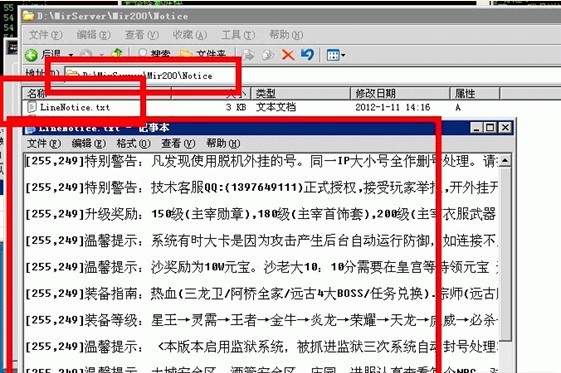Click the blue Undo arrow icon
Screen dimensions: 561x373
click(x=307, y=55)
